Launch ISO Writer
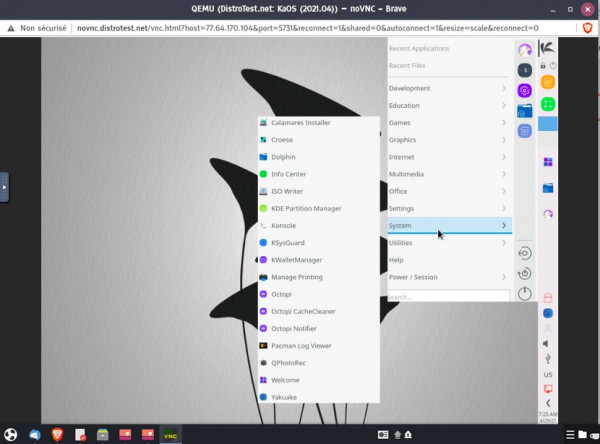This screenshot has height=444, width=600. [286, 191]
